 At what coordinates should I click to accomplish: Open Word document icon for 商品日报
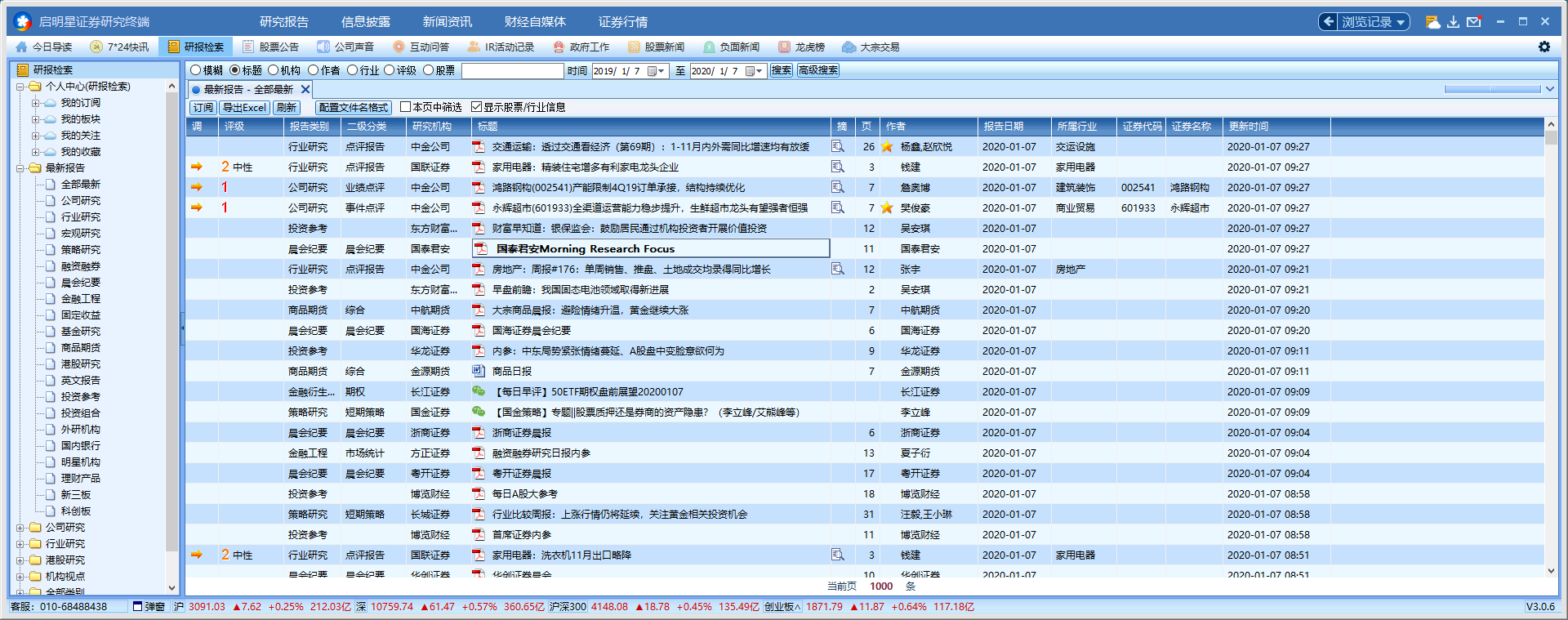click(x=479, y=371)
